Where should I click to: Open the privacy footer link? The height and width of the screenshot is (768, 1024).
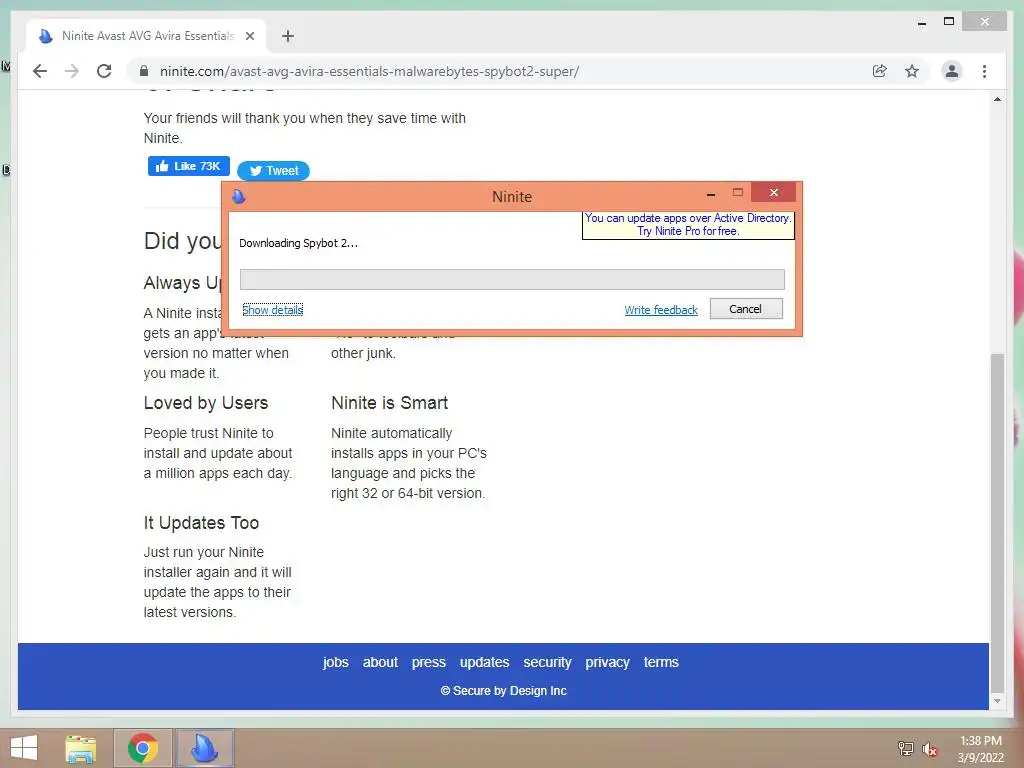point(607,662)
